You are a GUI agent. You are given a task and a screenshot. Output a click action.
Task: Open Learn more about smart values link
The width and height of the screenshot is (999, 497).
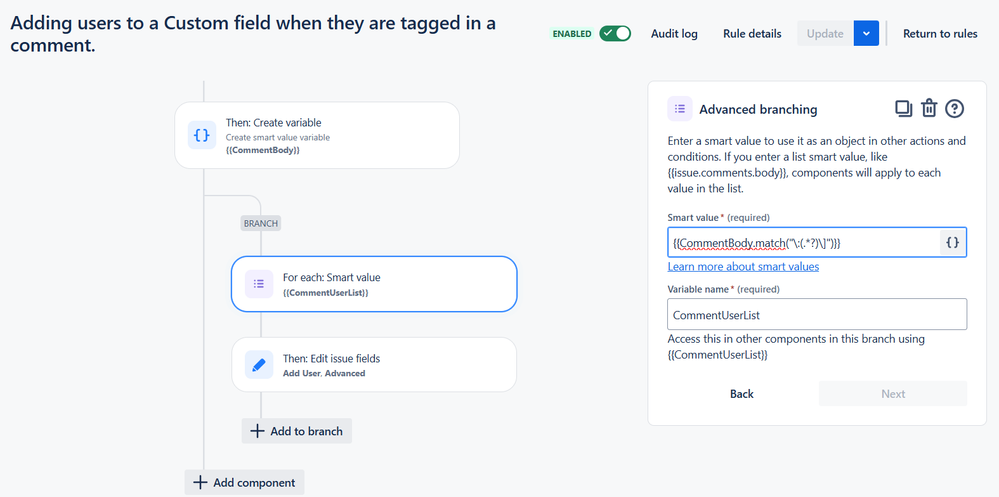[743, 266]
